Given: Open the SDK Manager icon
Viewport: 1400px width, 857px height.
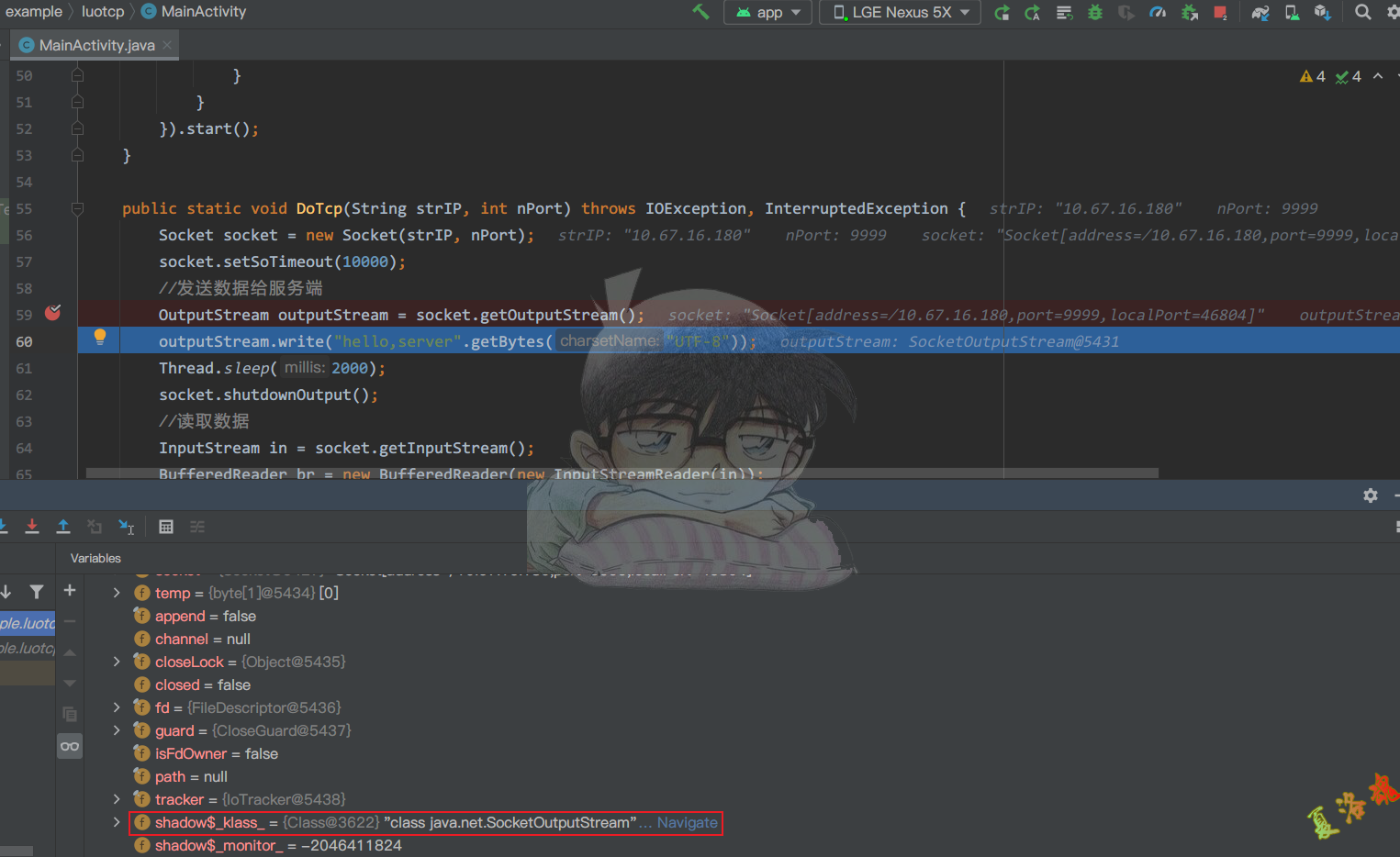Looking at the screenshot, I should tap(1322, 12).
